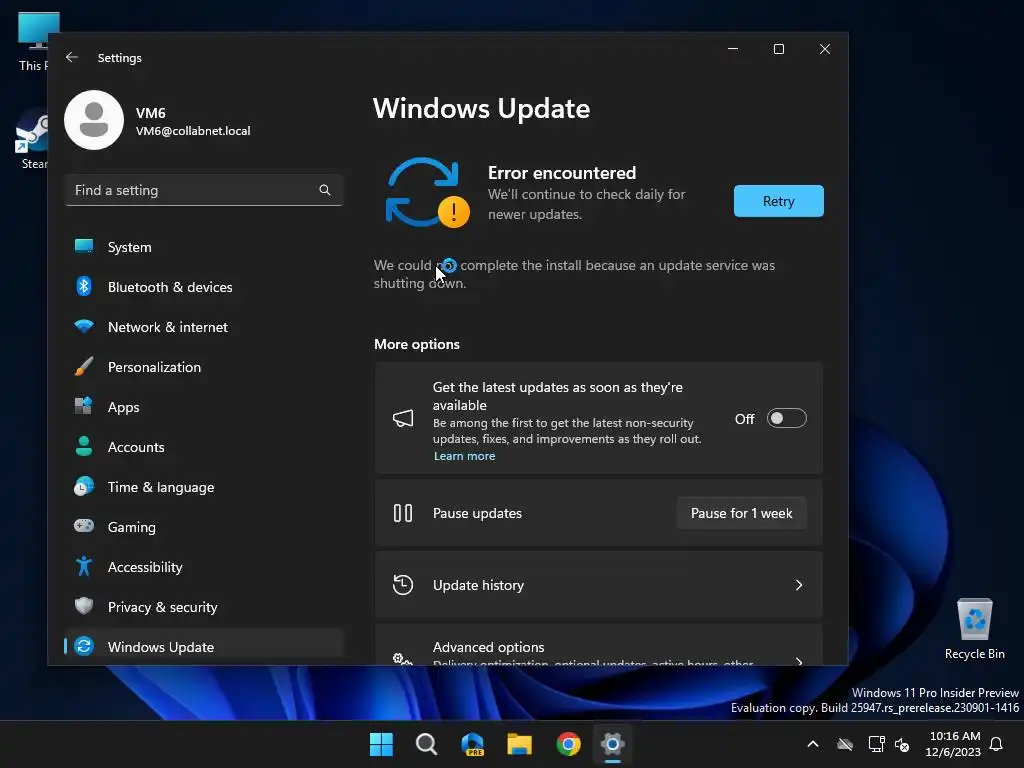
Task: Select Windows Update in sidebar
Action: (x=204, y=647)
